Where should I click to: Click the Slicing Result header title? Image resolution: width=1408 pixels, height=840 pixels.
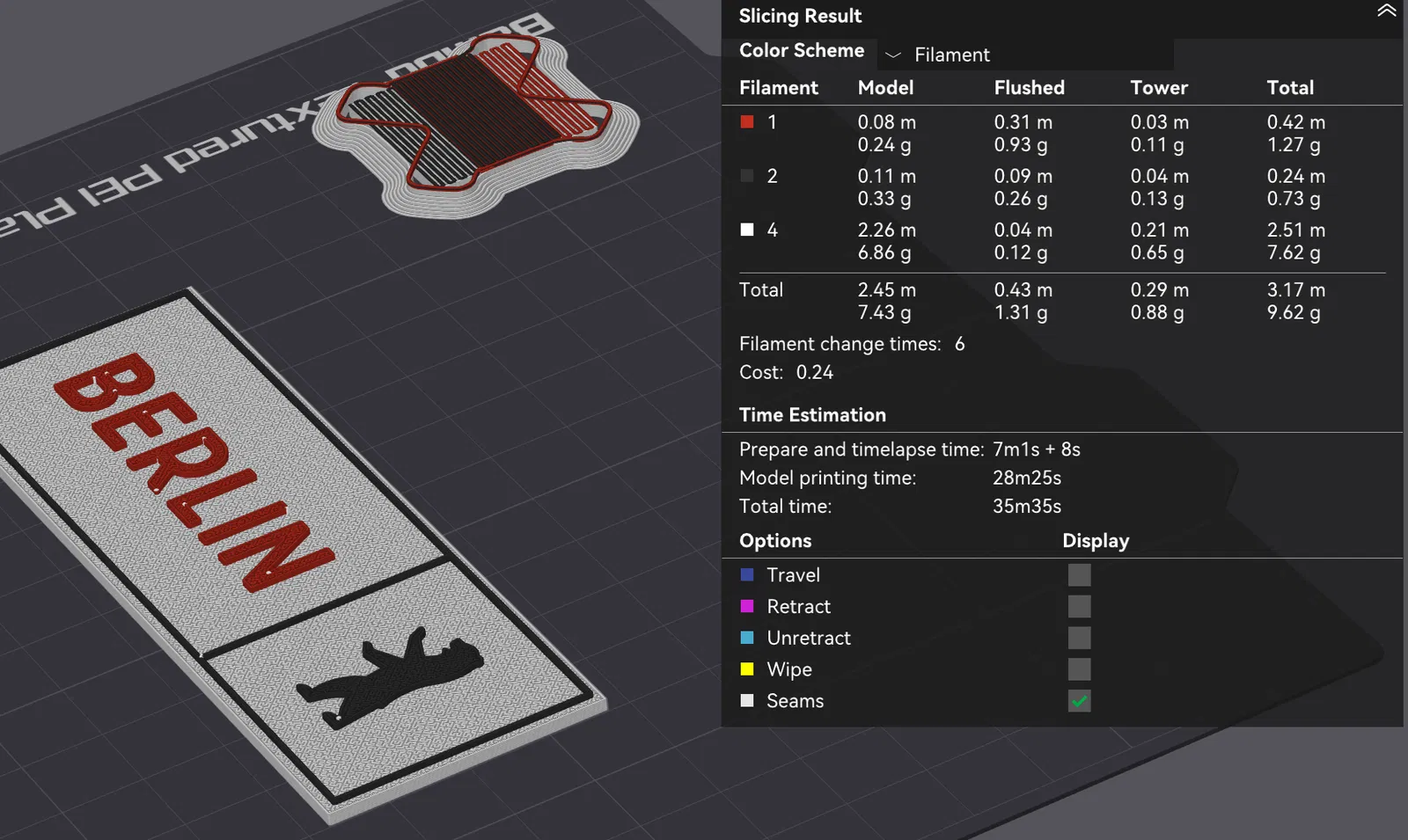800,16
